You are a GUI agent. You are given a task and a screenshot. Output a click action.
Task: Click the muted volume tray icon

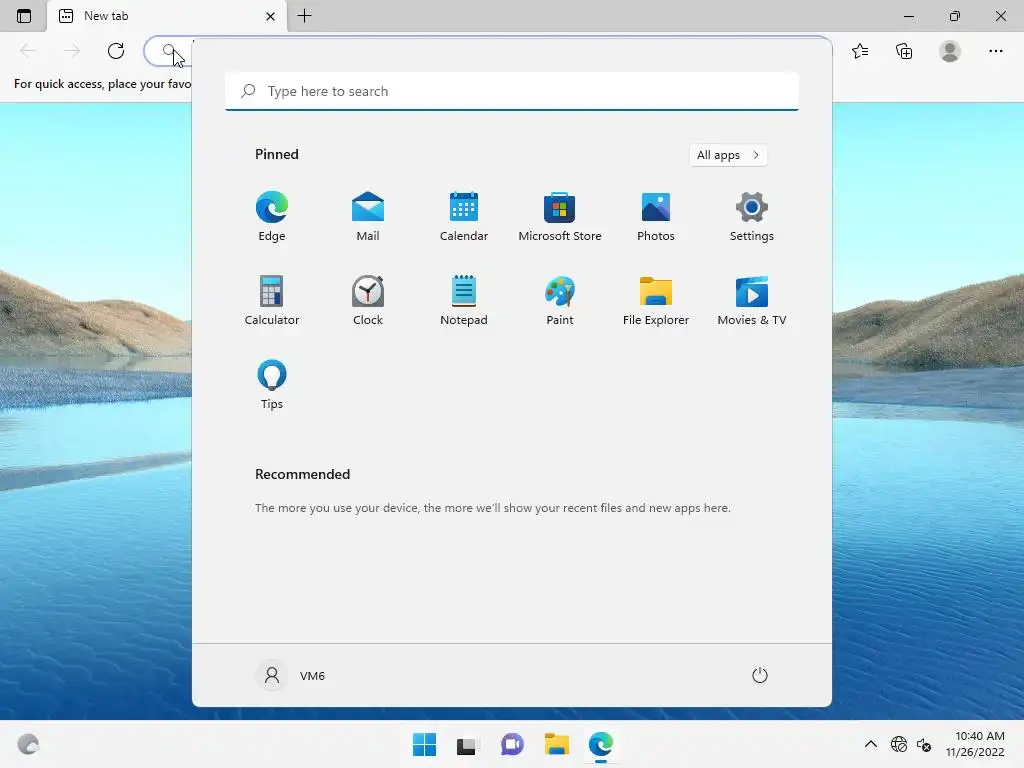click(924, 744)
